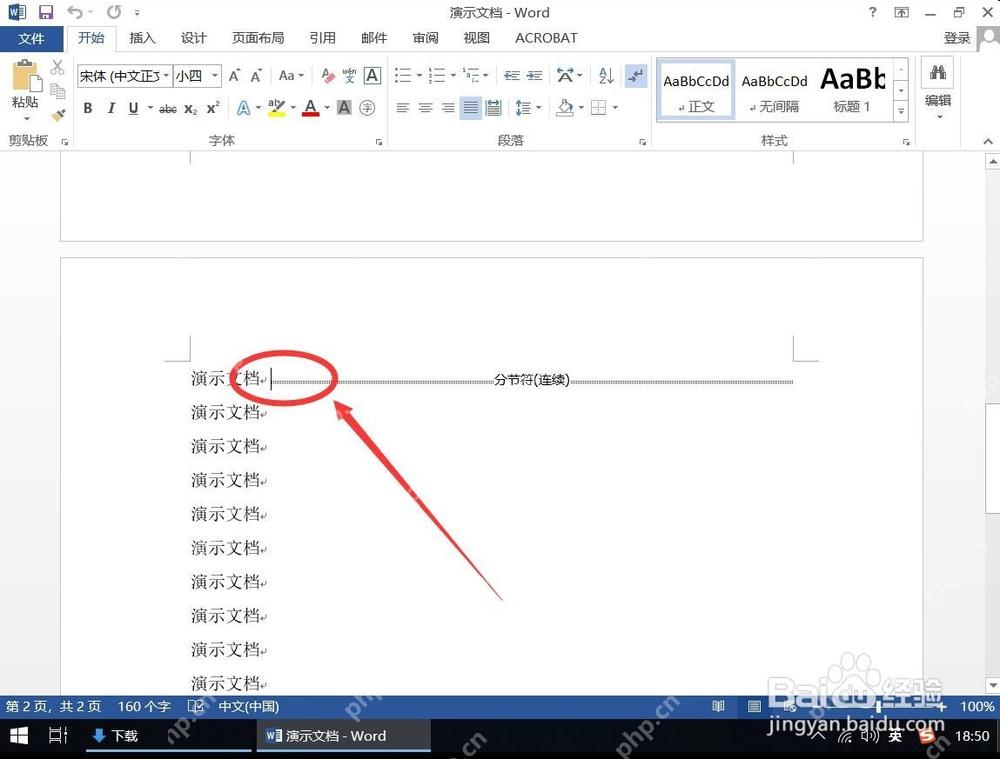Apply the 正文 Normal style
Image resolution: width=1000 pixels, height=759 pixels.
[x=696, y=91]
